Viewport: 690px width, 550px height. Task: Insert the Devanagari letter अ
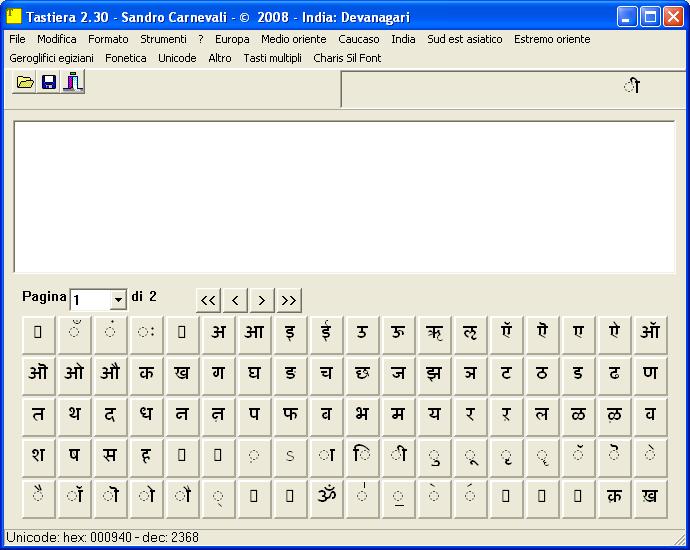(219, 335)
